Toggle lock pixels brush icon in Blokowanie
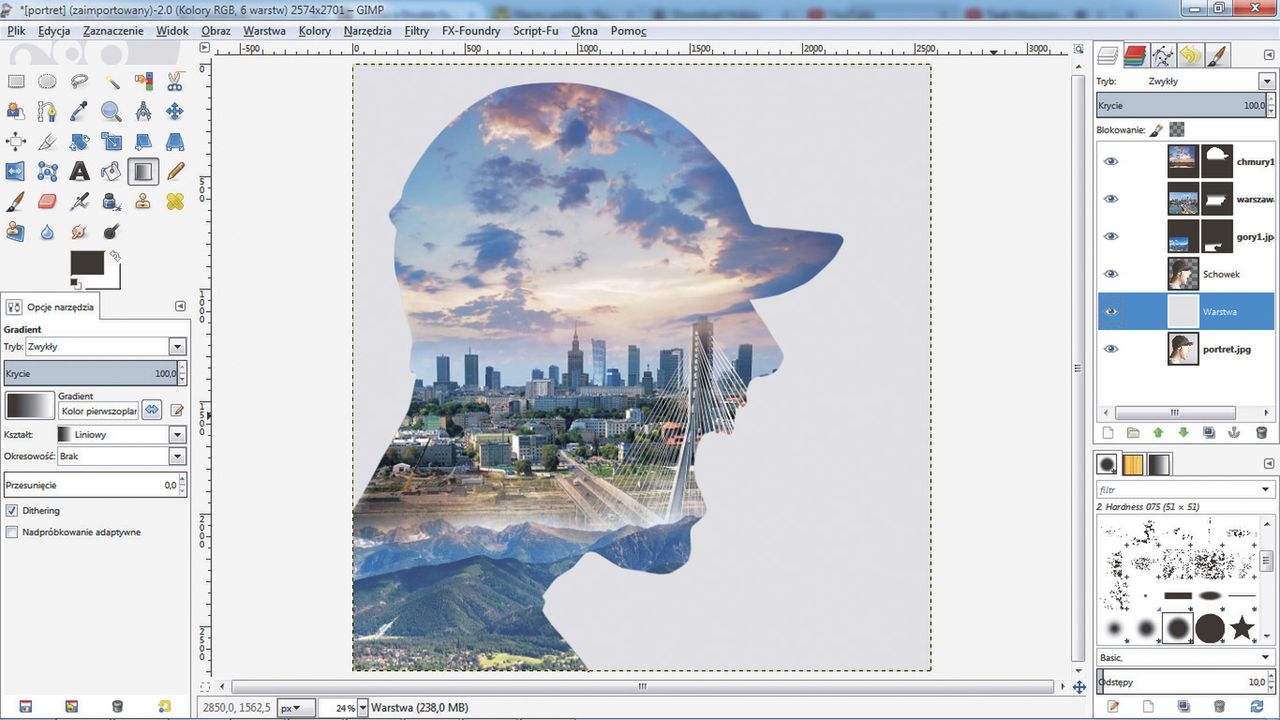The height and width of the screenshot is (720, 1280). pyautogui.click(x=1156, y=129)
